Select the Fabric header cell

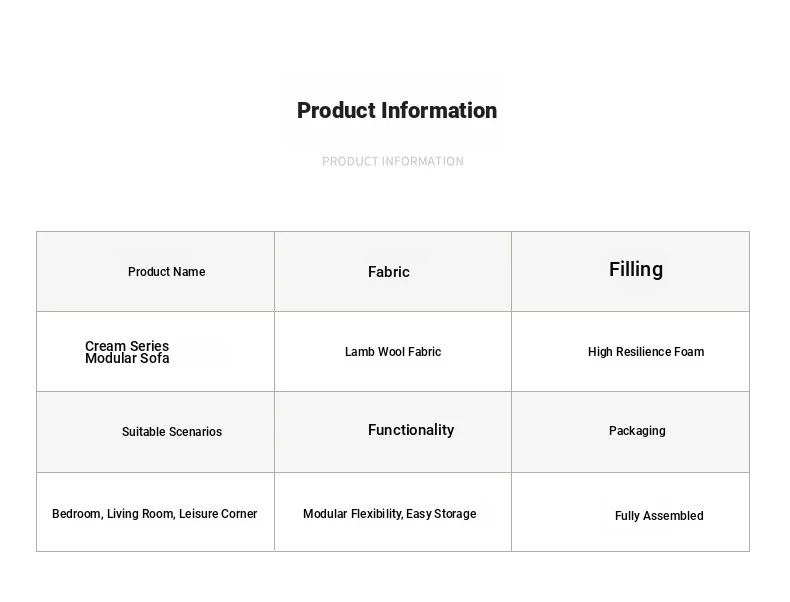tap(393, 272)
